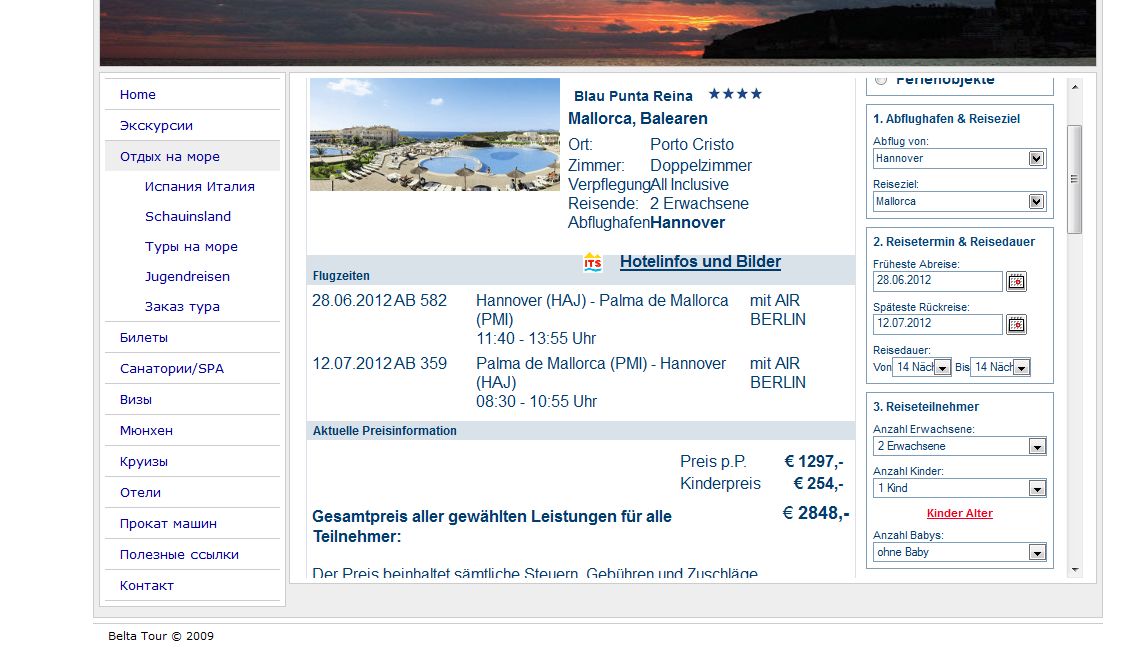Screen dimensions: 1145x664
Task: Open Туры на море submenu item
Action: pos(191,247)
